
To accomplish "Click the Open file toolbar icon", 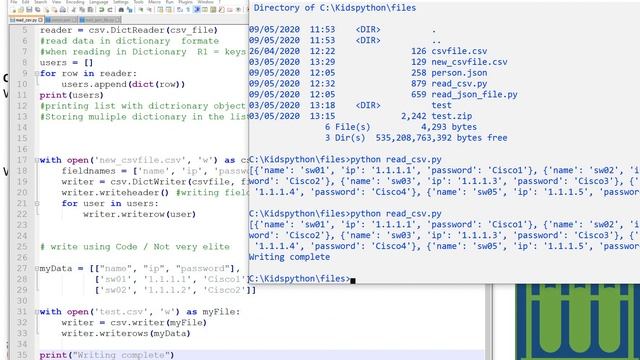I will pos(21,9).
